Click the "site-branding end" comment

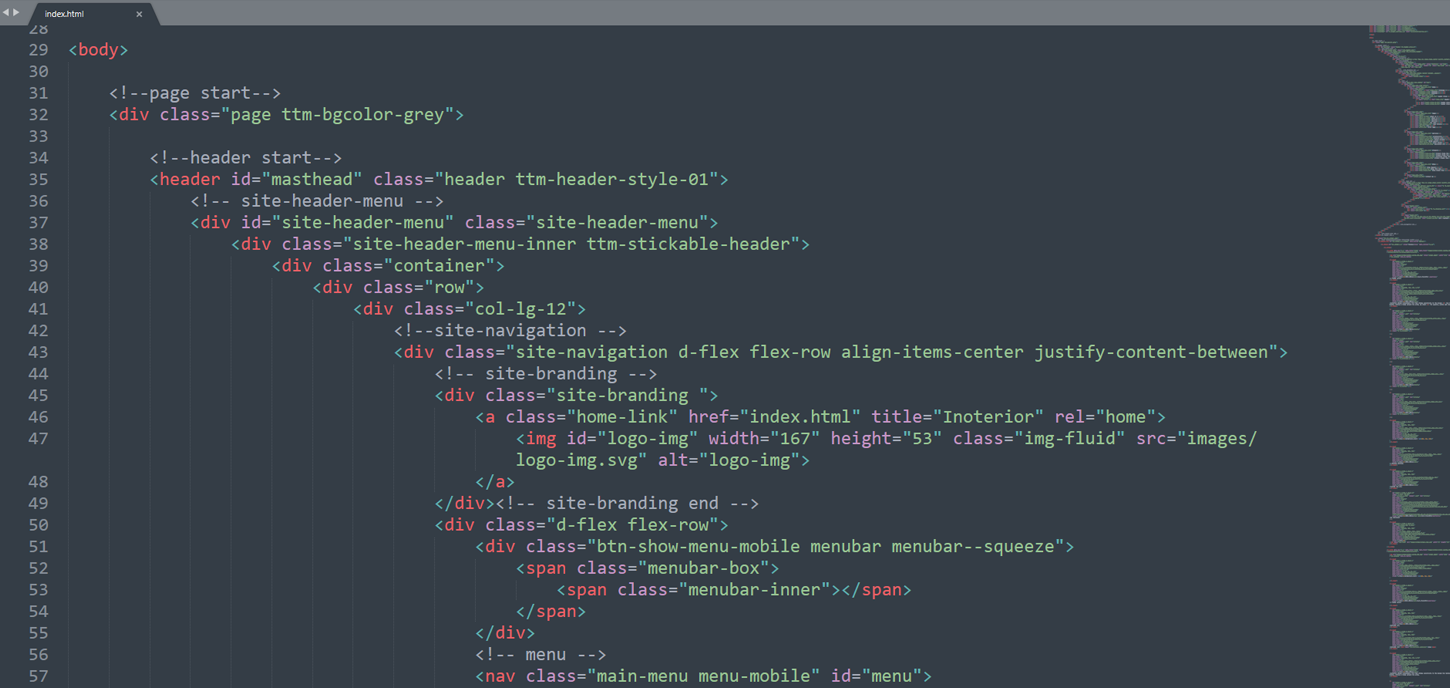(x=627, y=504)
